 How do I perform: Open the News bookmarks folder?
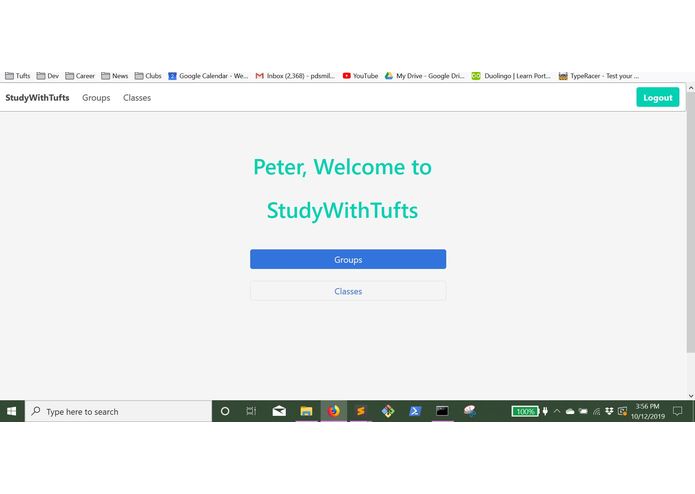coord(114,76)
